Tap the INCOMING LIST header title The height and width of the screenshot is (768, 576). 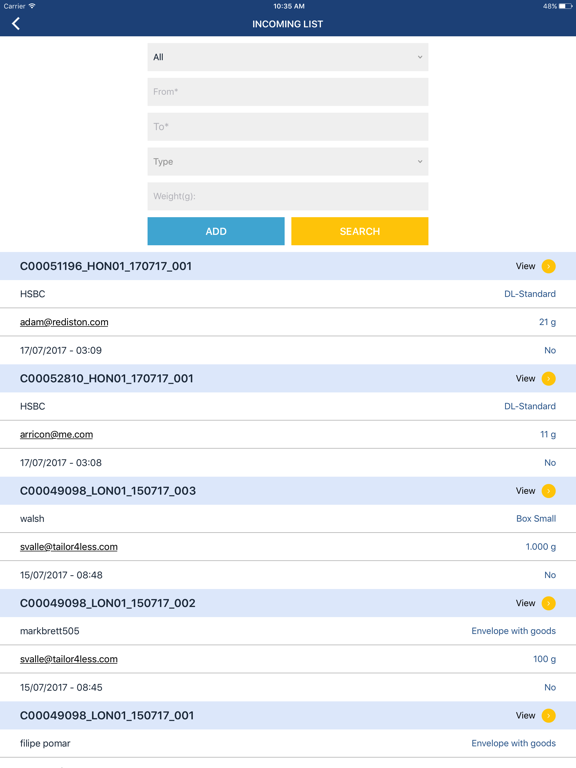[288, 24]
